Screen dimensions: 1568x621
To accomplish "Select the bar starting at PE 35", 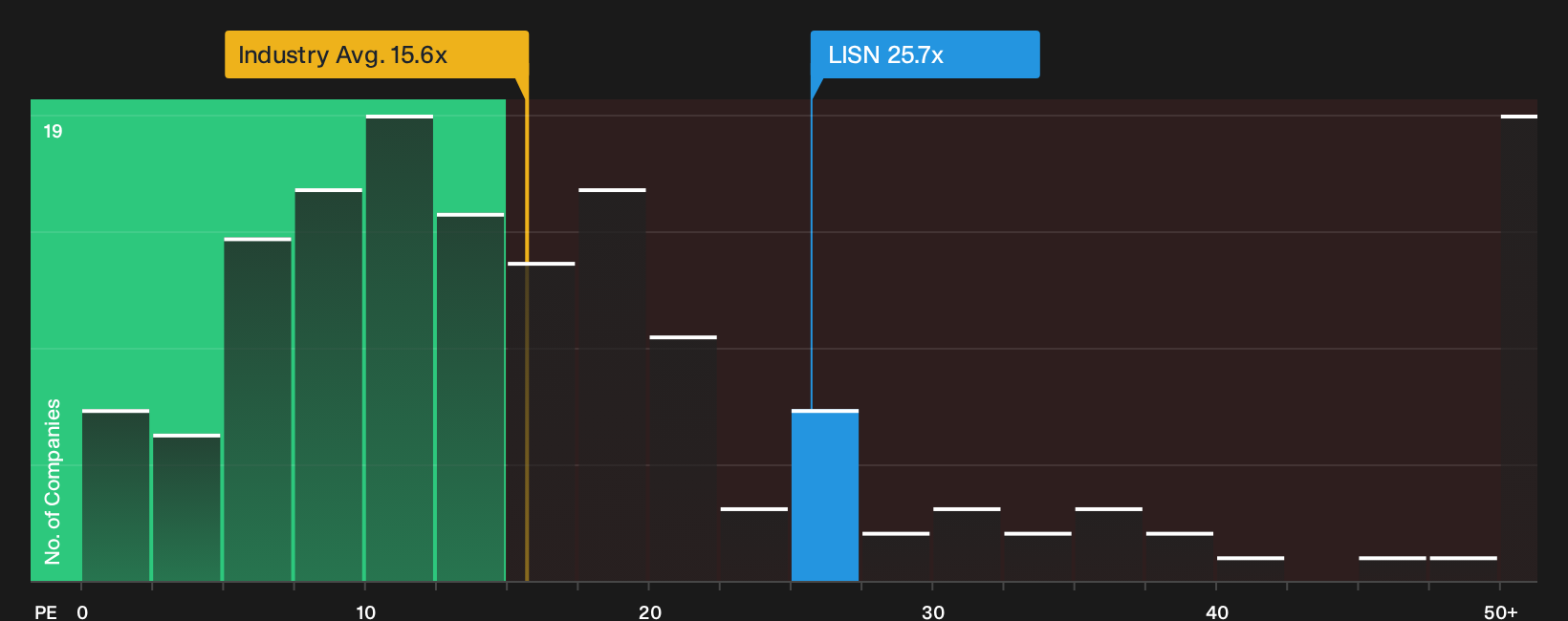I will click(1109, 545).
